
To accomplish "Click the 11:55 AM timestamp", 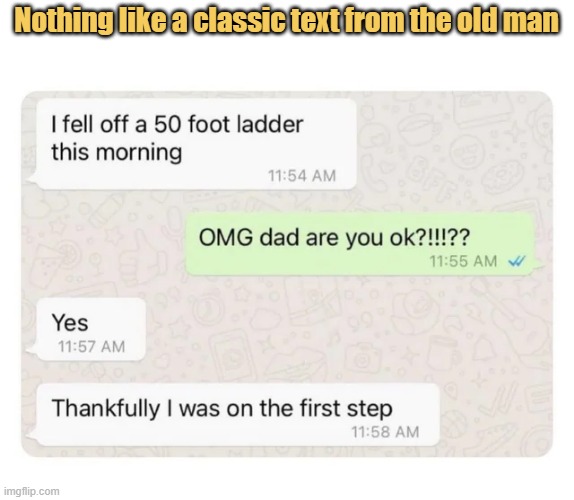I will (x=463, y=261).
